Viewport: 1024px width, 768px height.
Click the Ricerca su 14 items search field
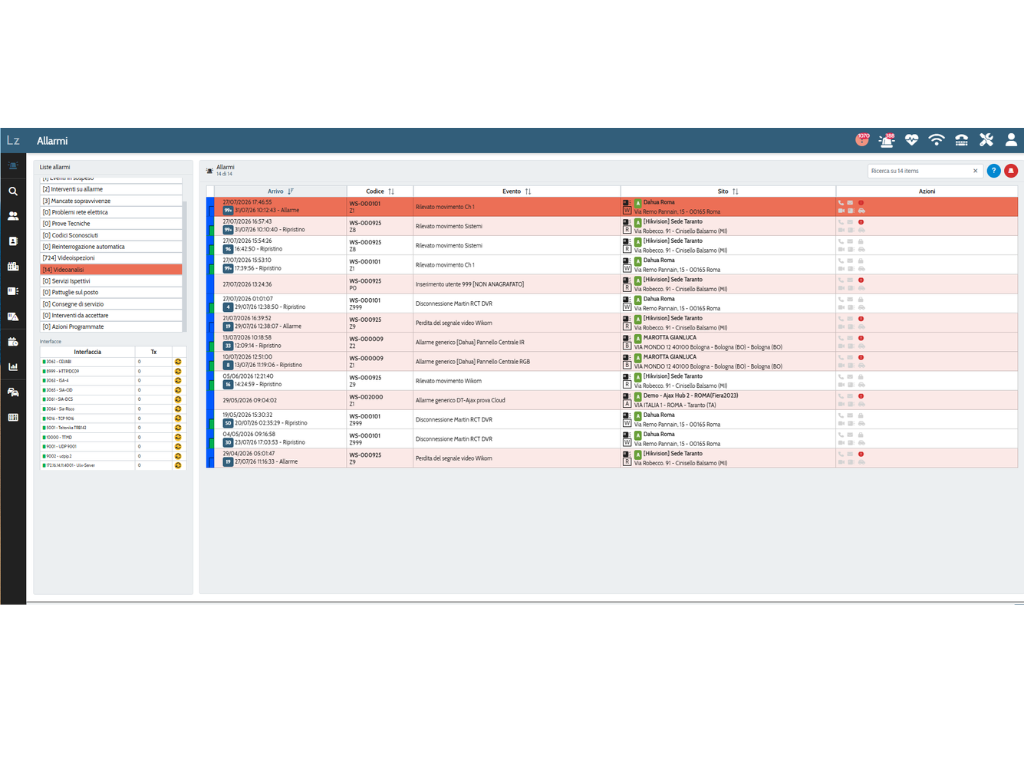coord(920,171)
